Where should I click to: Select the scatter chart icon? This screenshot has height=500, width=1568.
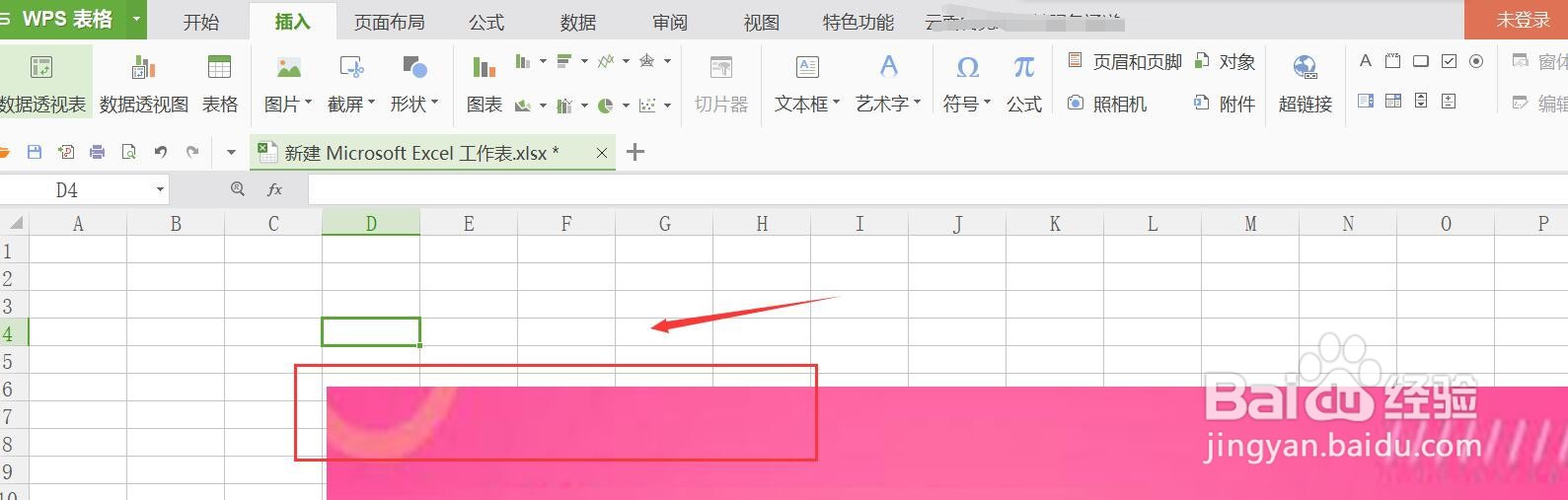[647, 106]
